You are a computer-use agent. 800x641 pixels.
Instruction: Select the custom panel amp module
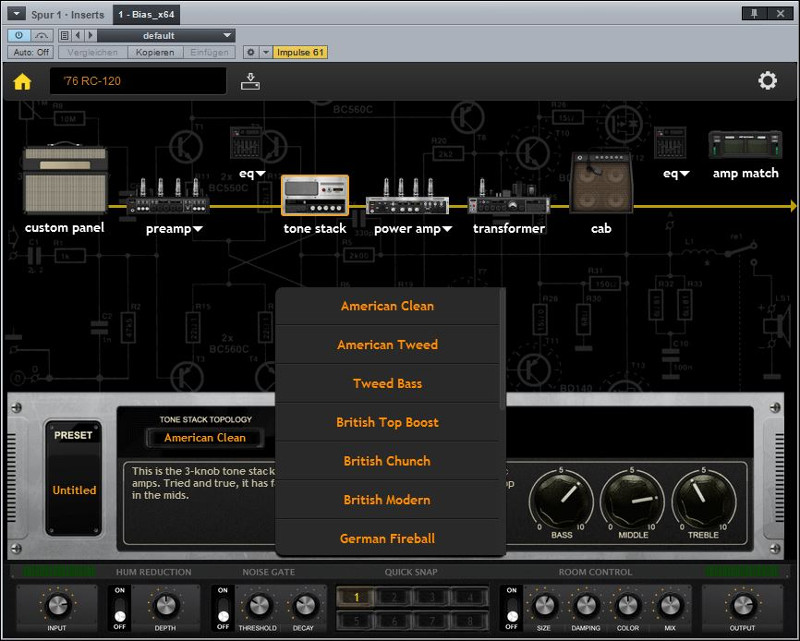click(x=65, y=180)
